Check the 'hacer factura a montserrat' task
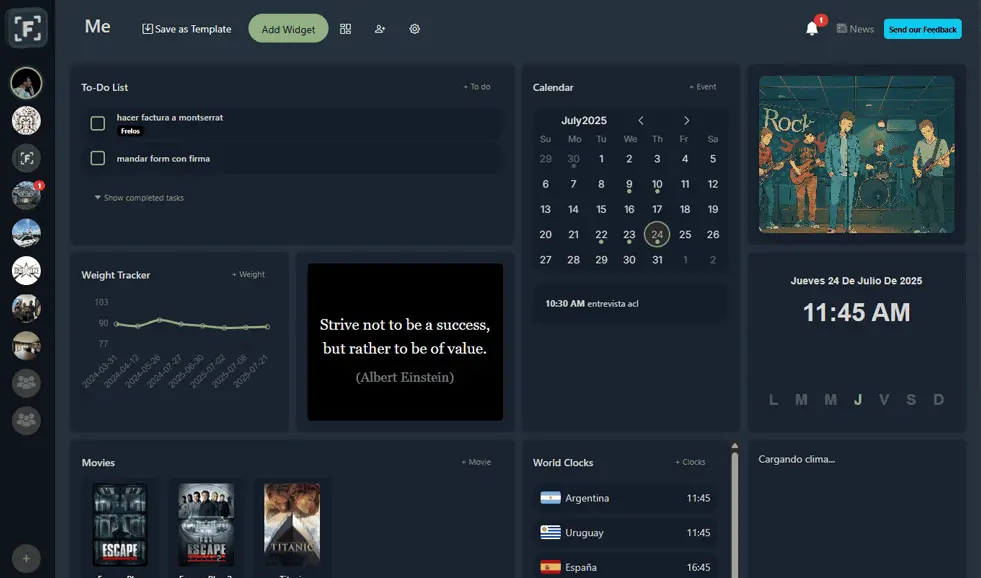981x578 pixels. [x=98, y=123]
